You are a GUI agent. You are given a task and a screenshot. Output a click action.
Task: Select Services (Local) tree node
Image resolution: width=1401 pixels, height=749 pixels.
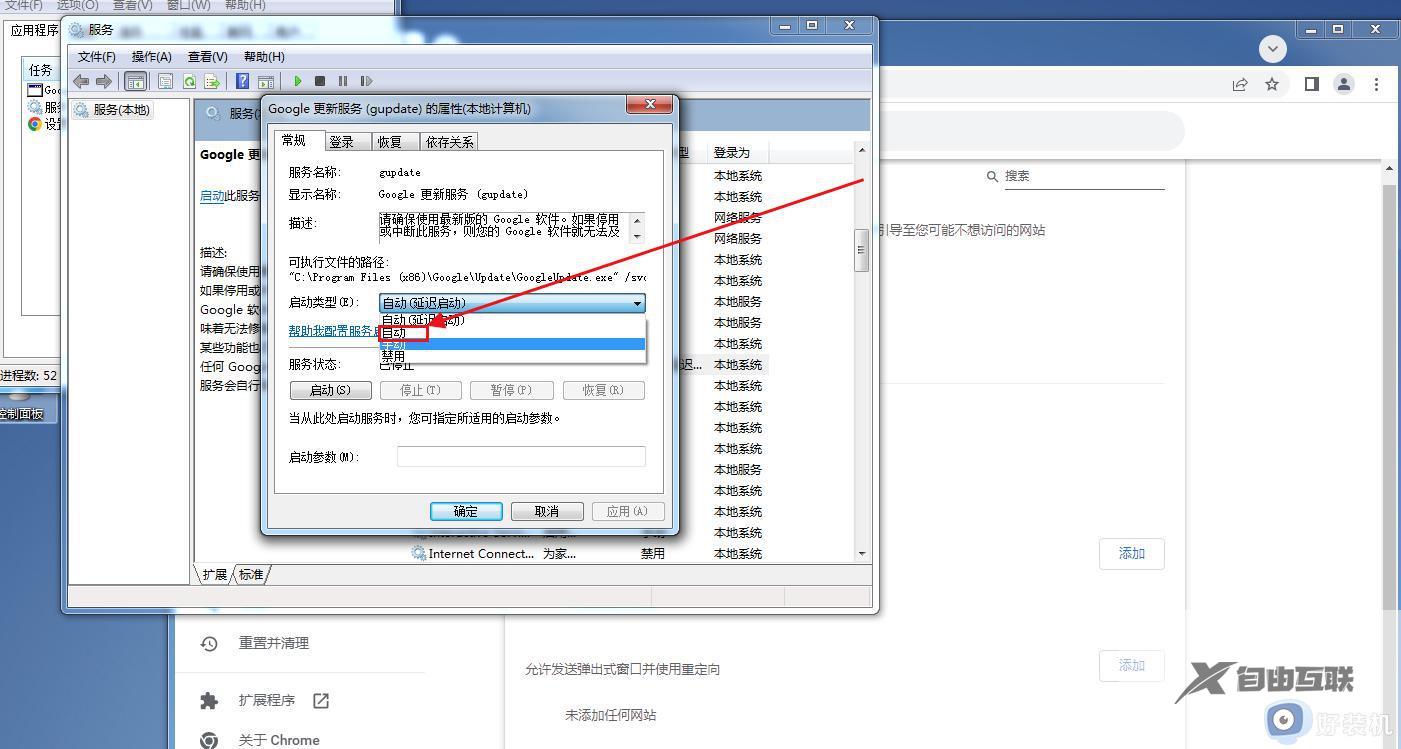112,110
